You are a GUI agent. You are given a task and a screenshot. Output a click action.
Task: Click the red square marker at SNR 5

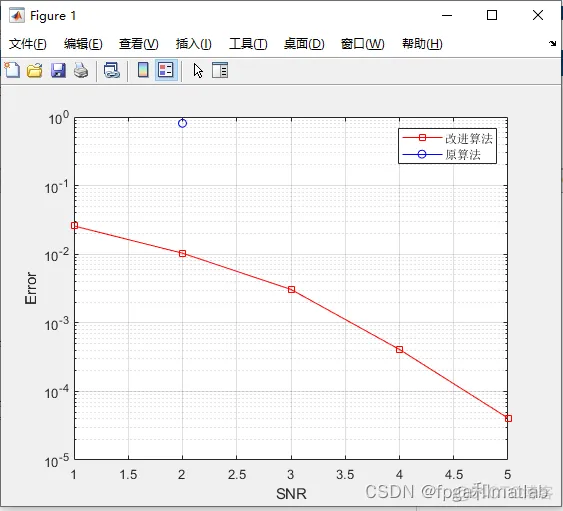tap(508, 418)
